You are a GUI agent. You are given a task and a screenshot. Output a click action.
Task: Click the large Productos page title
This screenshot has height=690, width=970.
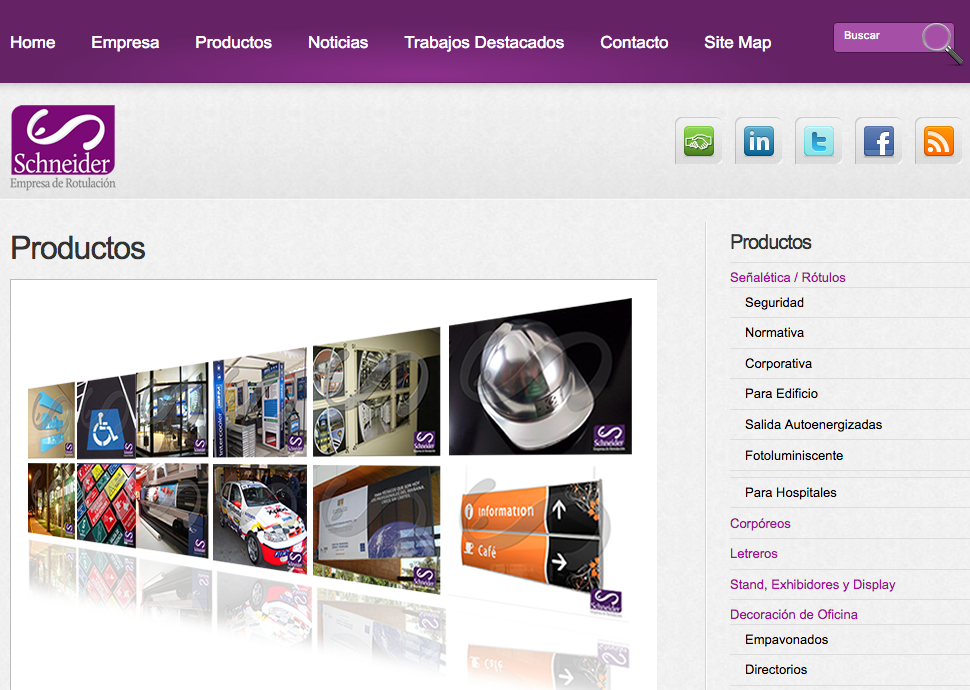tap(78, 248)
